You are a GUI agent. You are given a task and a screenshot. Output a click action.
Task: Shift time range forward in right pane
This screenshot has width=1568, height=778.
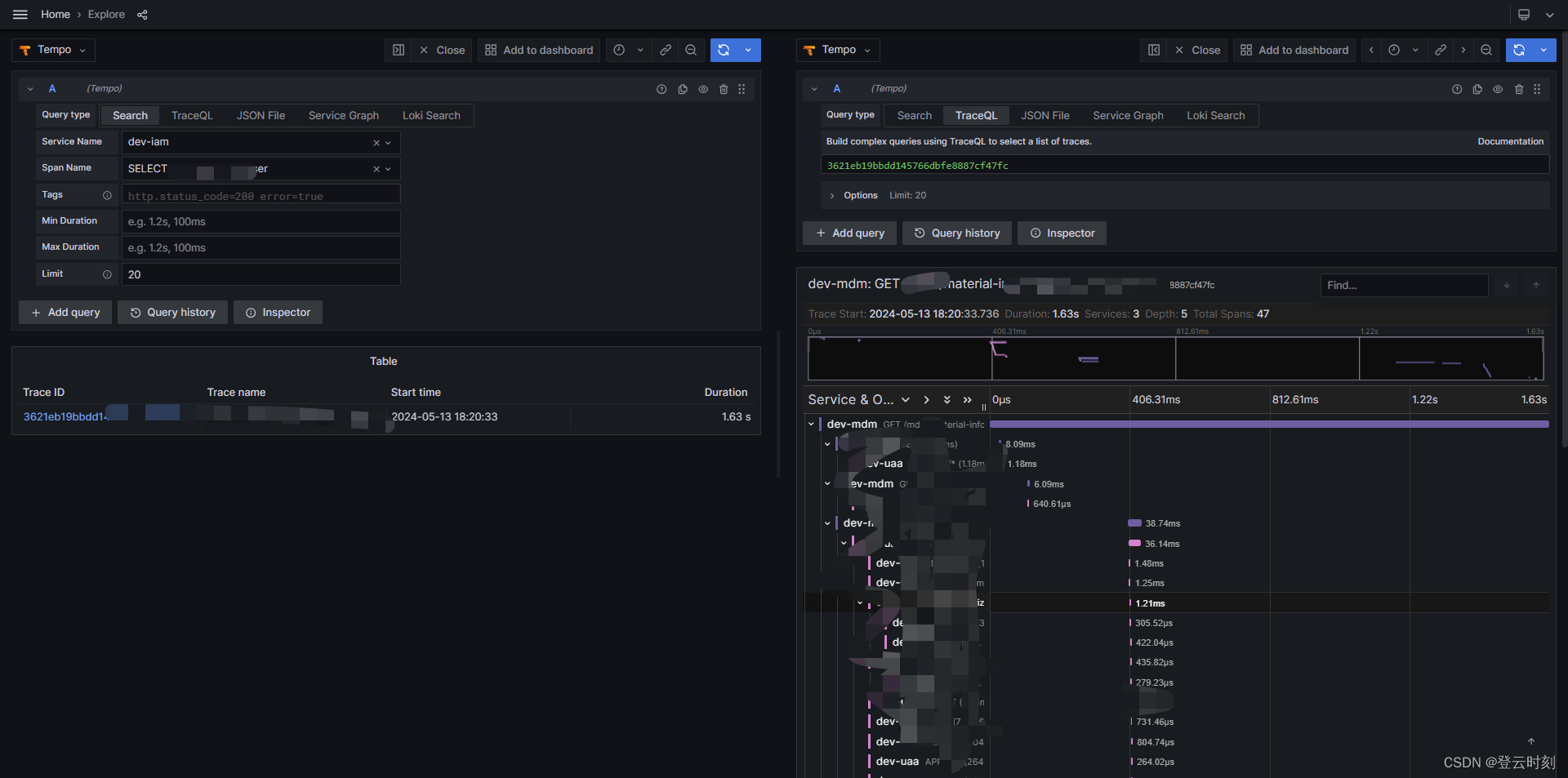point(1463,50)
